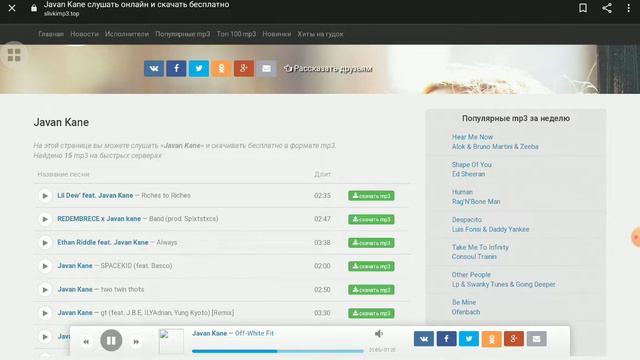Share to Odnoklassniki from the player bar
Screen dimensions: 640x360
click(491, 339)
